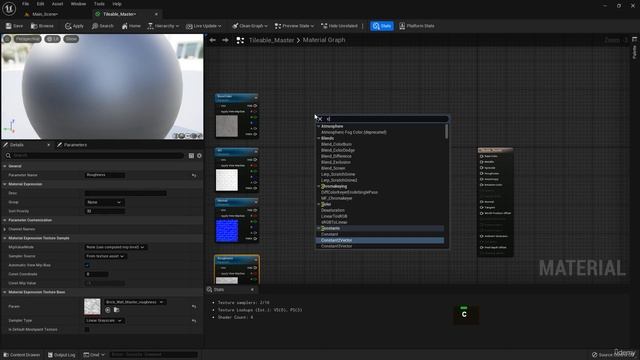640x360 pixels.
Task: Switch to the Main_Scene tab
Action: [x=44, y=14]
